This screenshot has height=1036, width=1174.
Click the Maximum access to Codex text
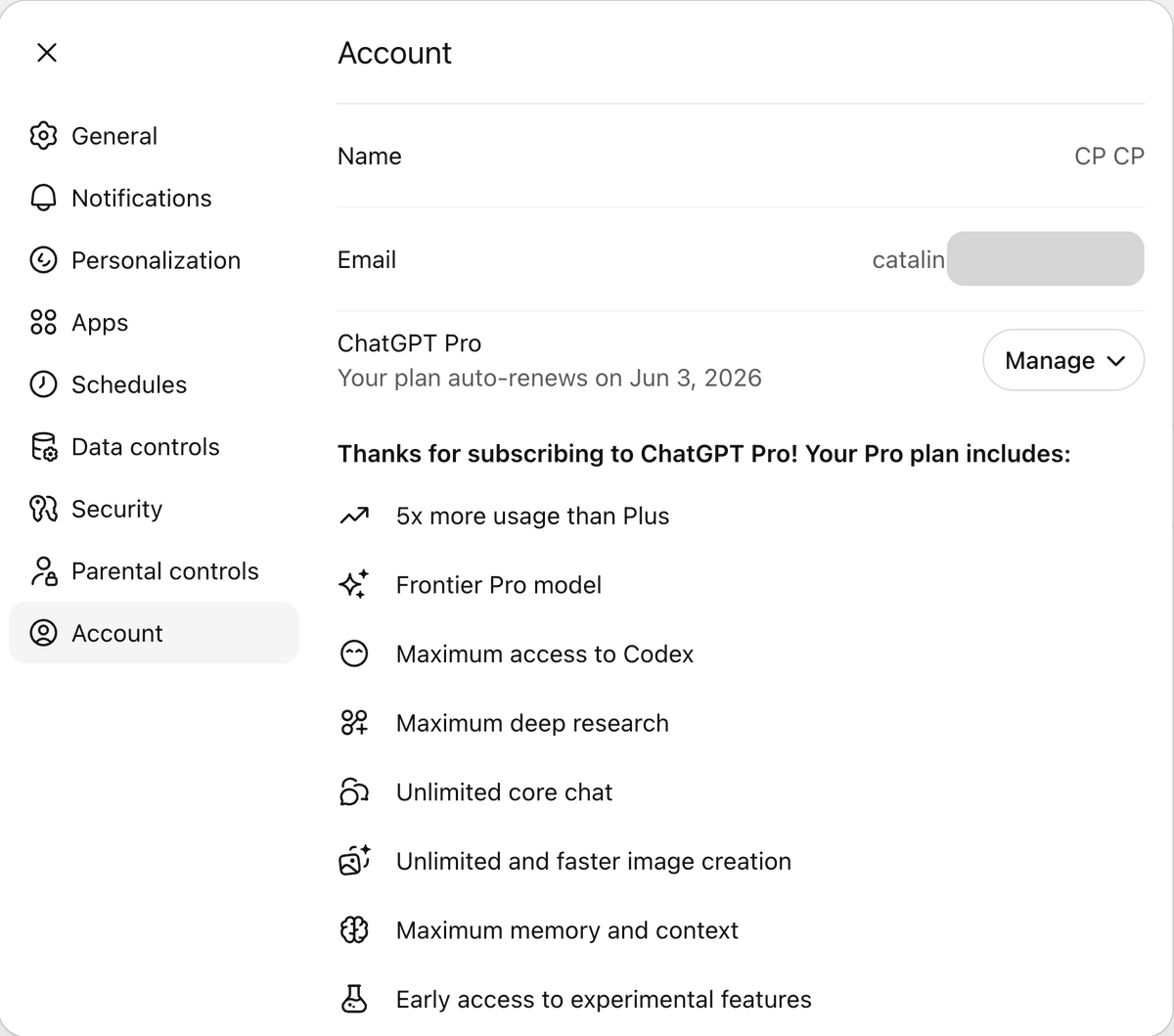pos(544,653)
